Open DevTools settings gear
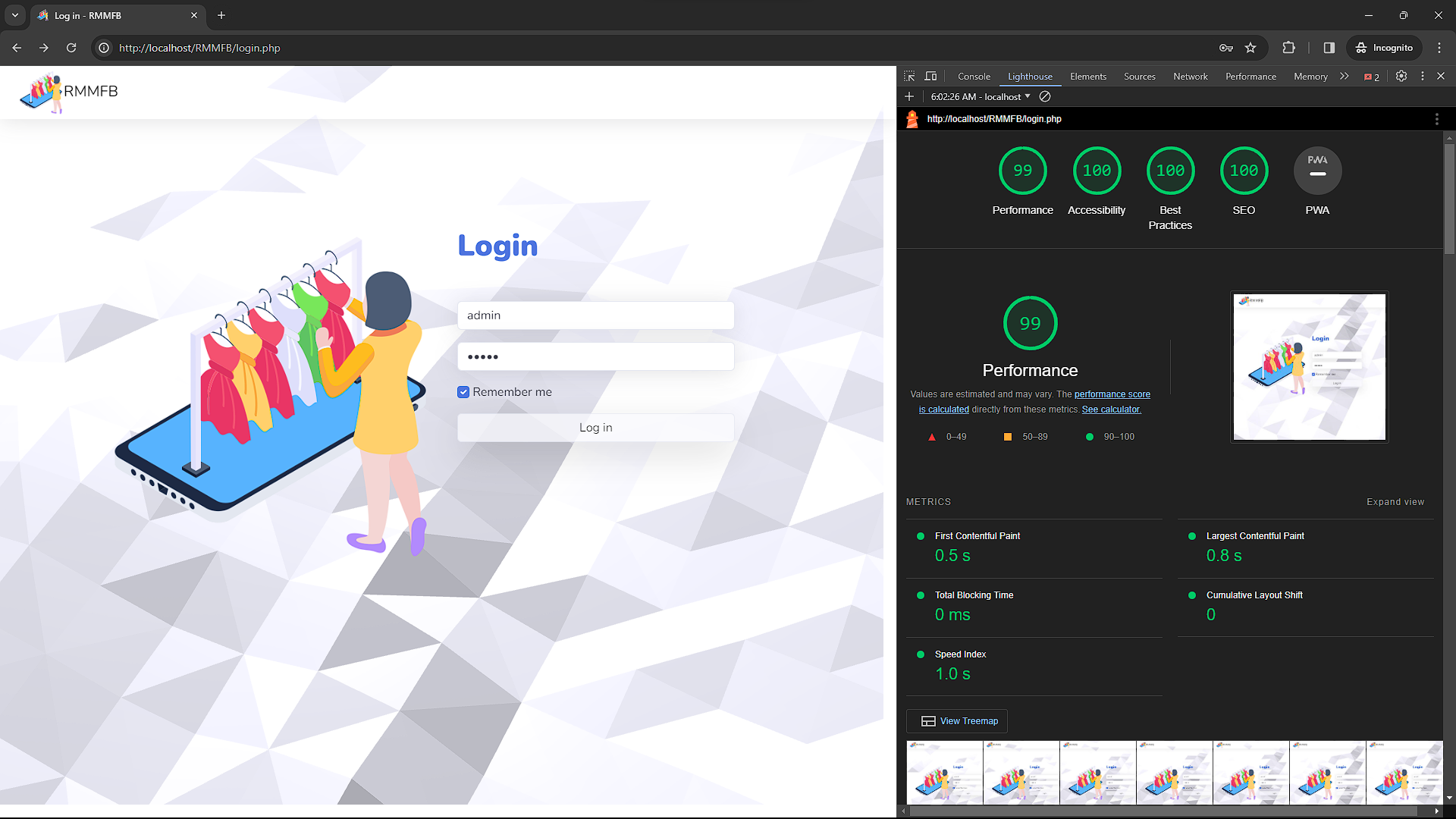Image resolution: width=1456 pixels, height=819 pixels. point(1401,76)
